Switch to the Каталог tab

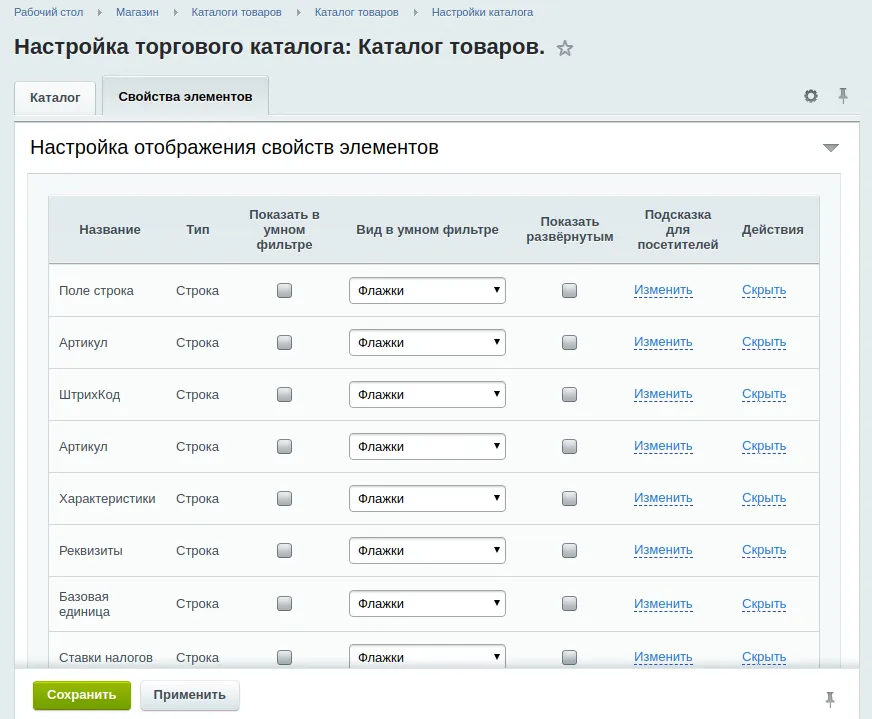54,97
